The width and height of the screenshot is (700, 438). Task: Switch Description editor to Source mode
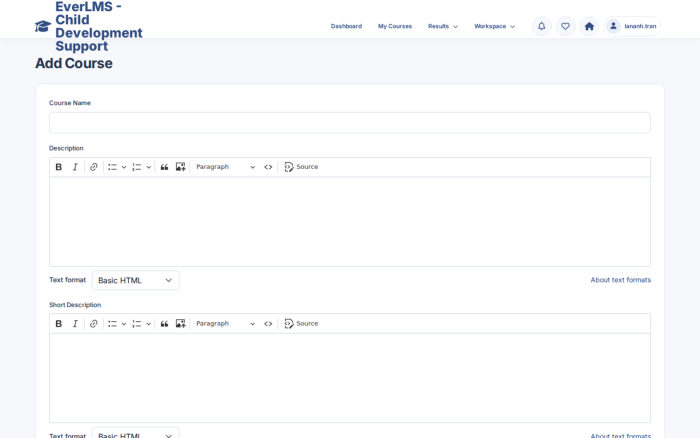click(x=301, y=167)
